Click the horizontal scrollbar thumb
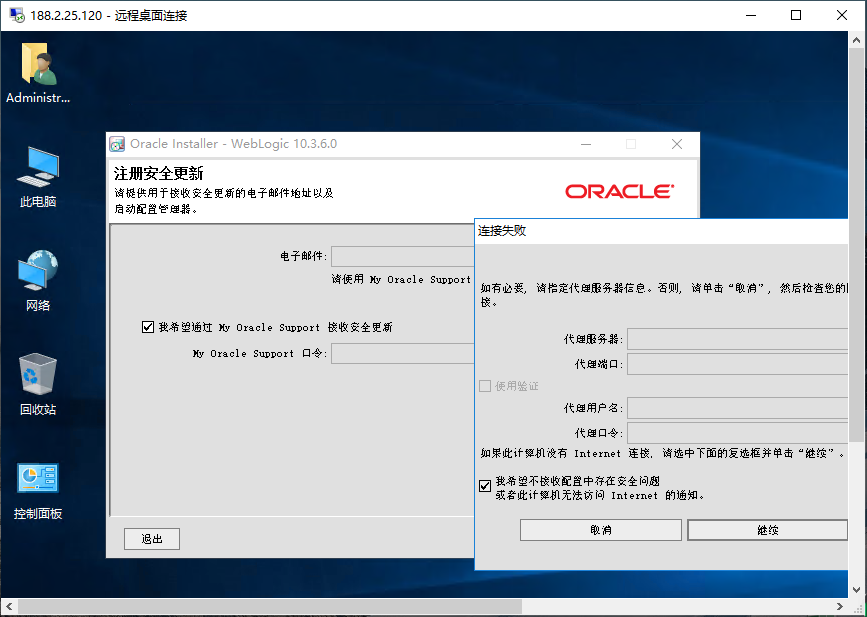Viewport: 867px width, 617px height. [270, 606]
